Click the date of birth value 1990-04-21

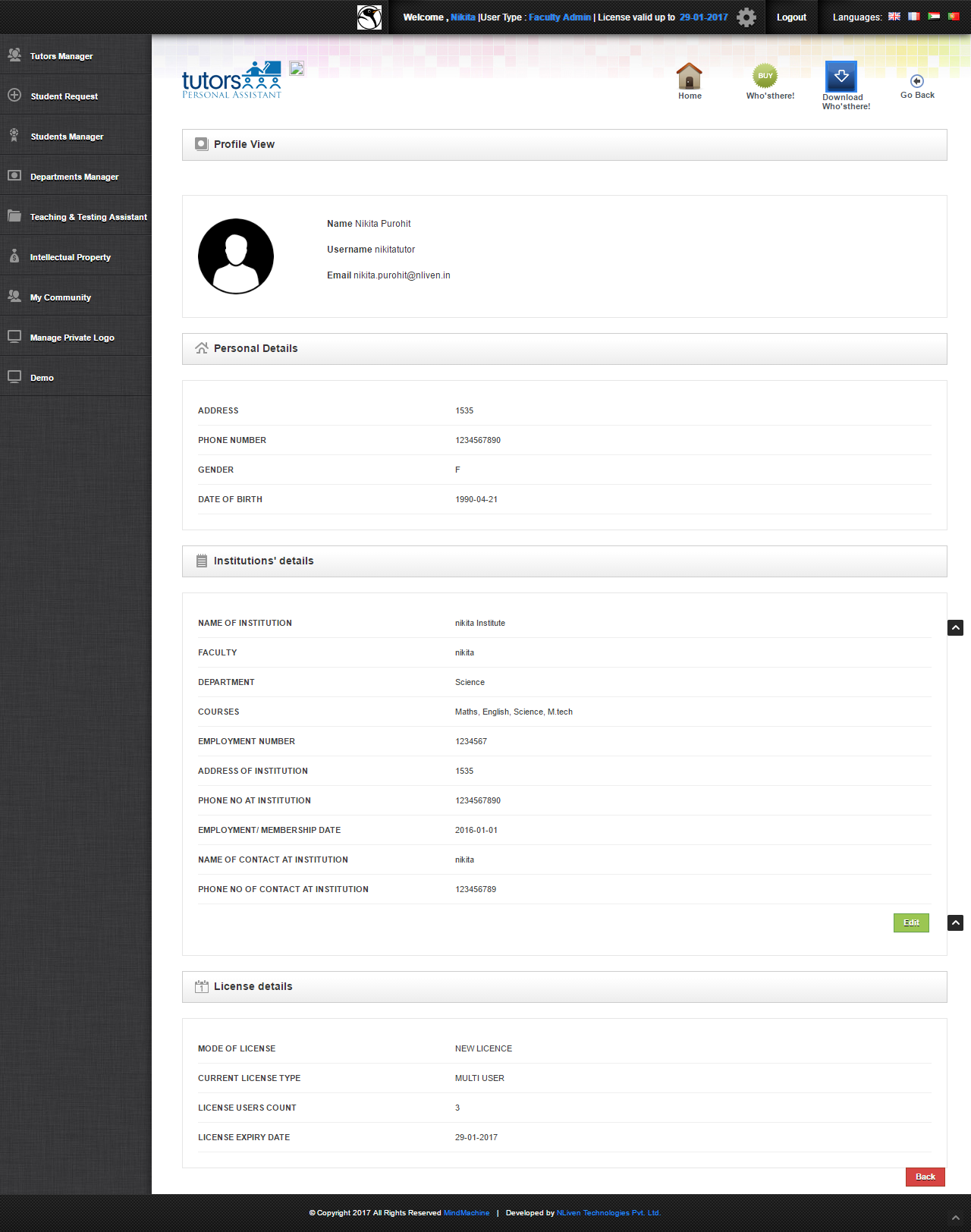[x=476, y=499]
